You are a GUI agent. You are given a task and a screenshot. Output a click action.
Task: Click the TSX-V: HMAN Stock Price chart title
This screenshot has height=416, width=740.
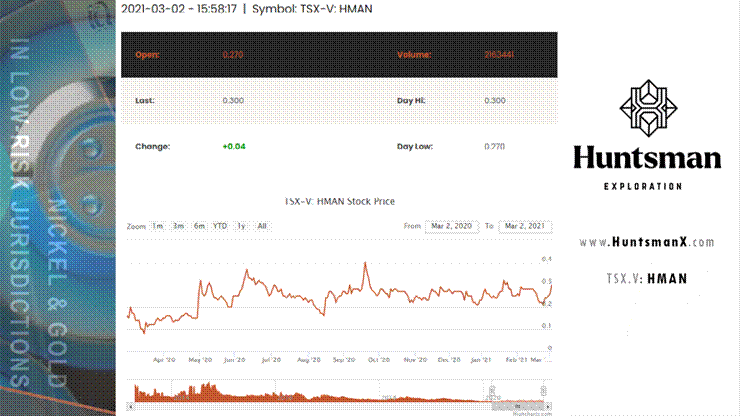tap(339, 202)
